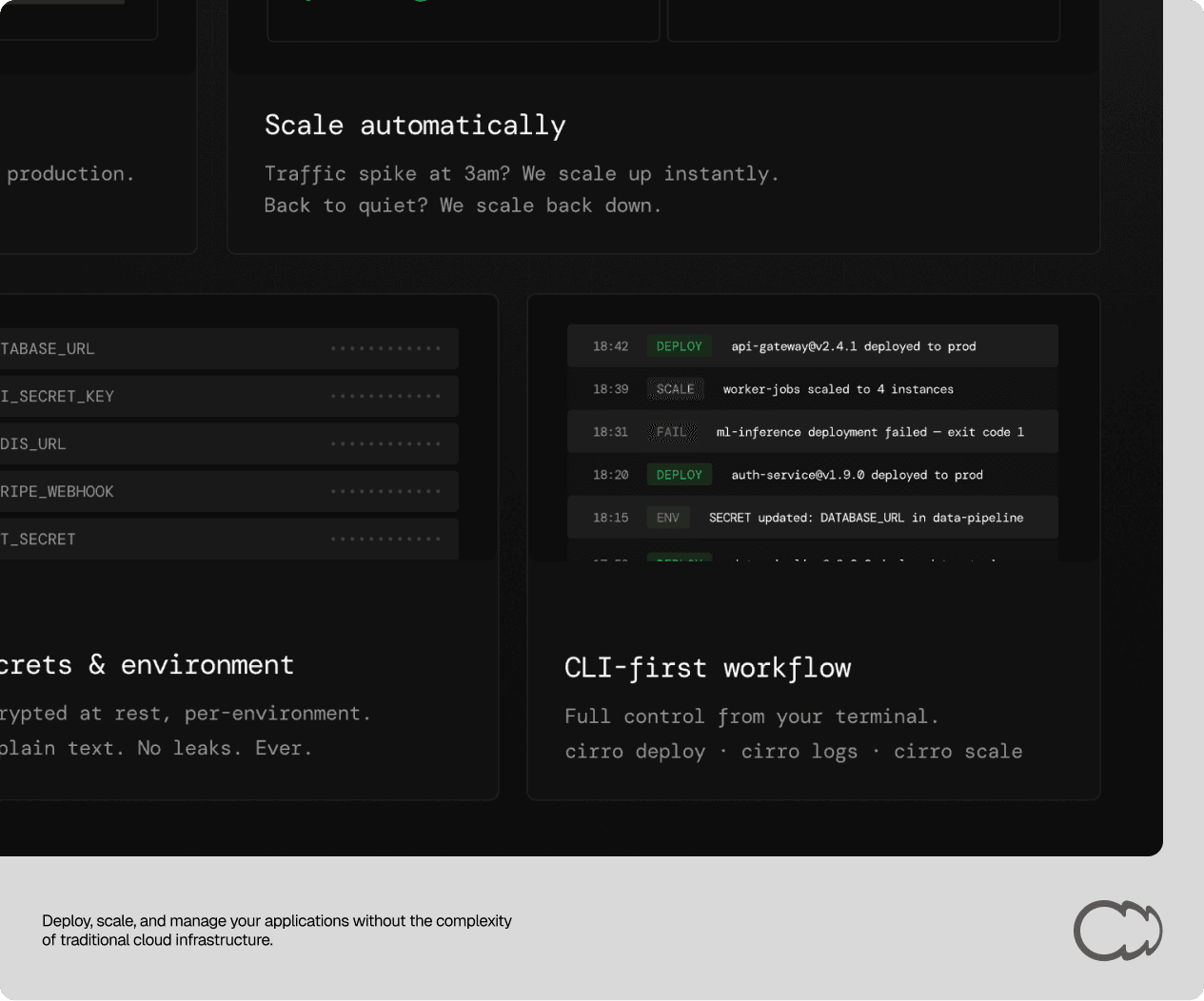Open the ml-inference deployment failed log message

870,432
